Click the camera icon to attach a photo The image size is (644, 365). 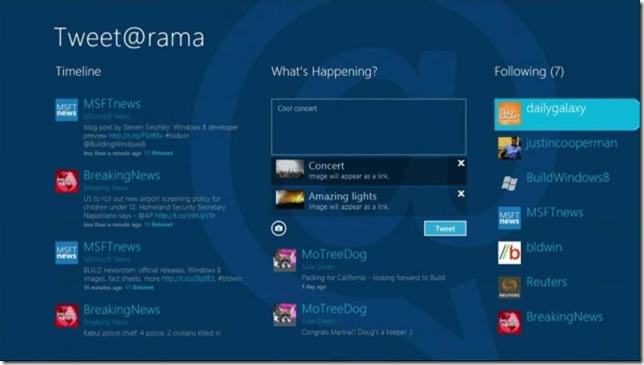tap(279, 228)
